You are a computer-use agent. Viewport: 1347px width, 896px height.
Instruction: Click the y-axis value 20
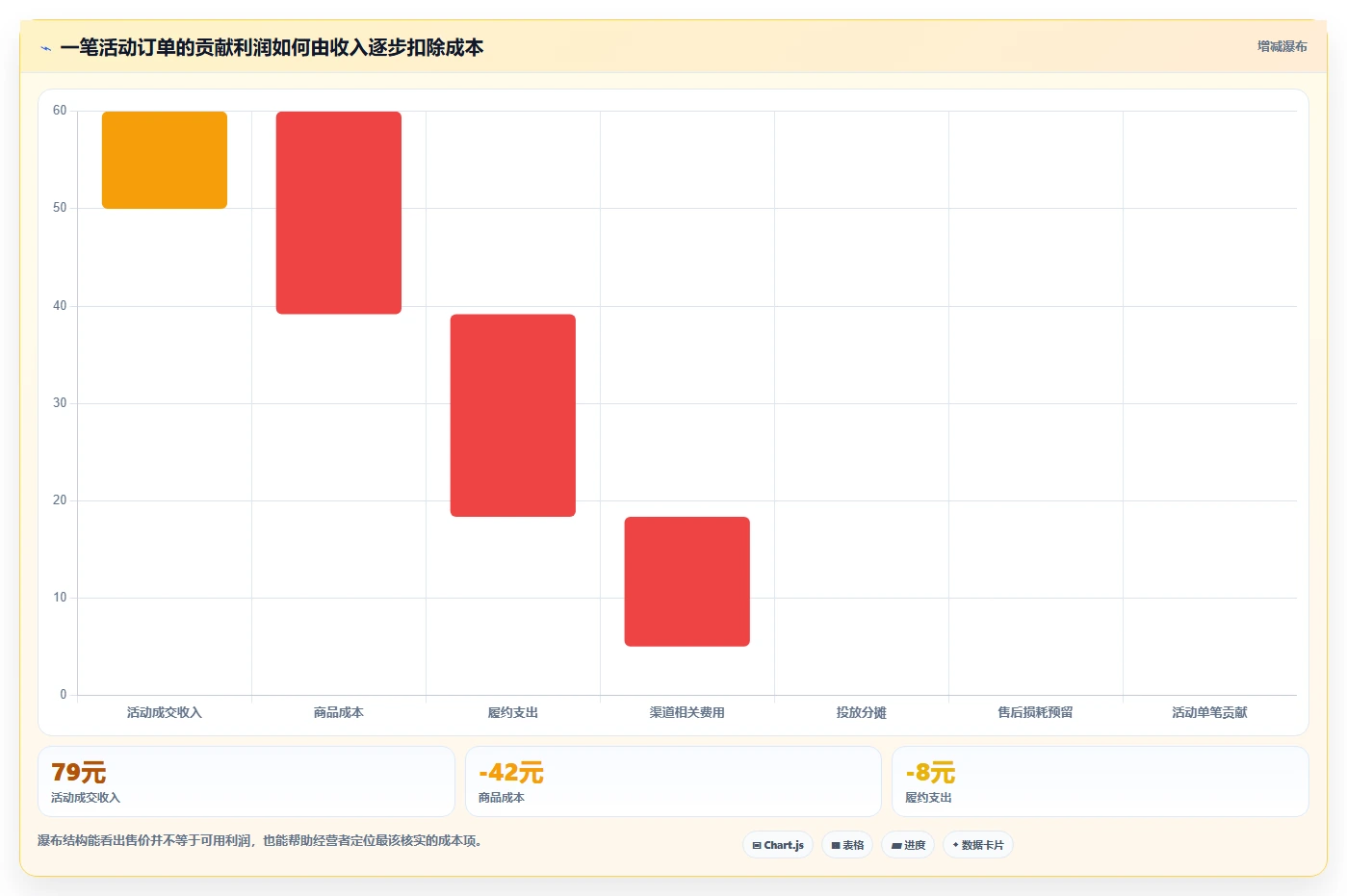point(60,500)
